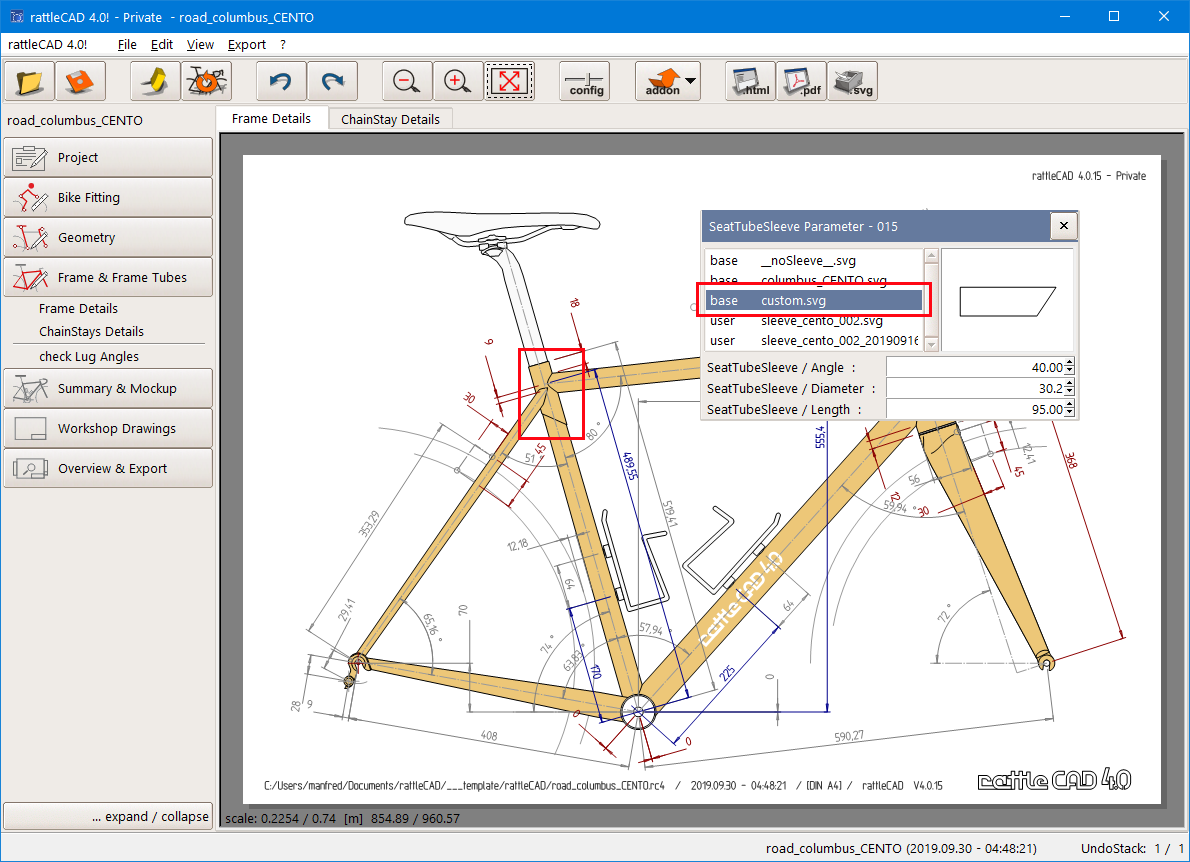Select custom.svg base entry
The height and width of the screenshot is (862, 1190).
tap(814, 300)
